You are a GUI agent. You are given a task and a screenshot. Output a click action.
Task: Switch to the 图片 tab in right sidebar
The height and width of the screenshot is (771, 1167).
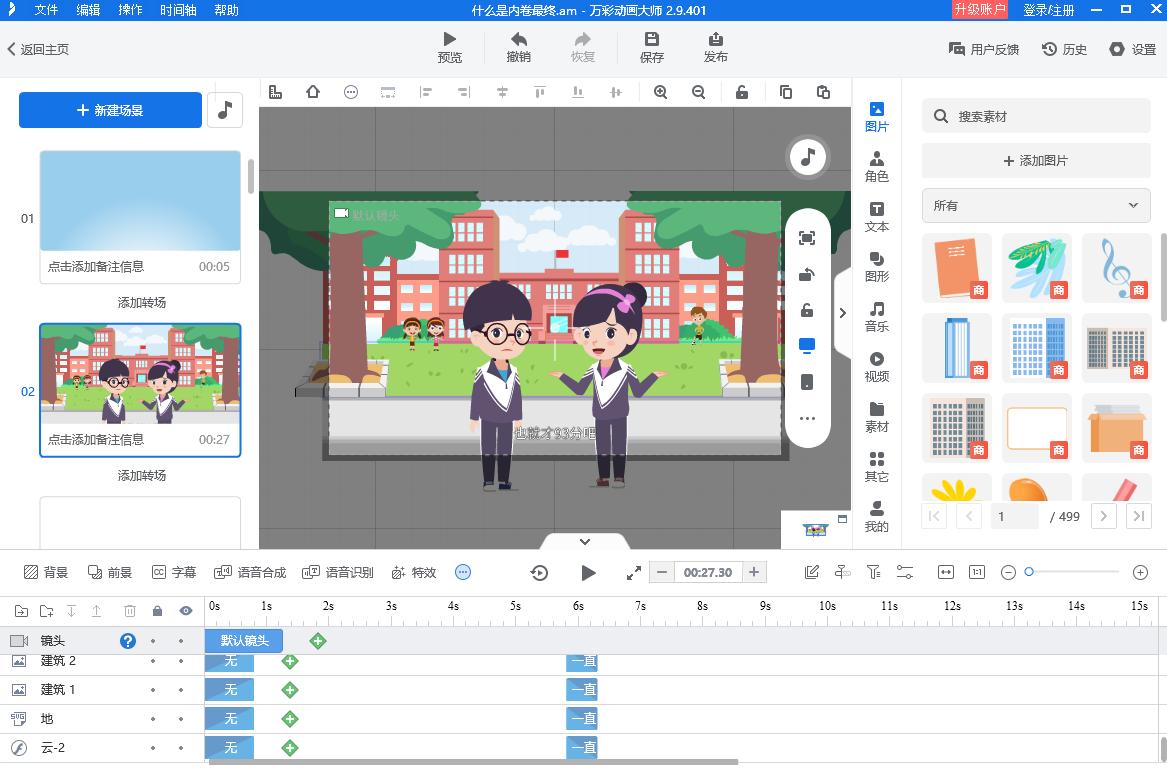coord(876,117)
